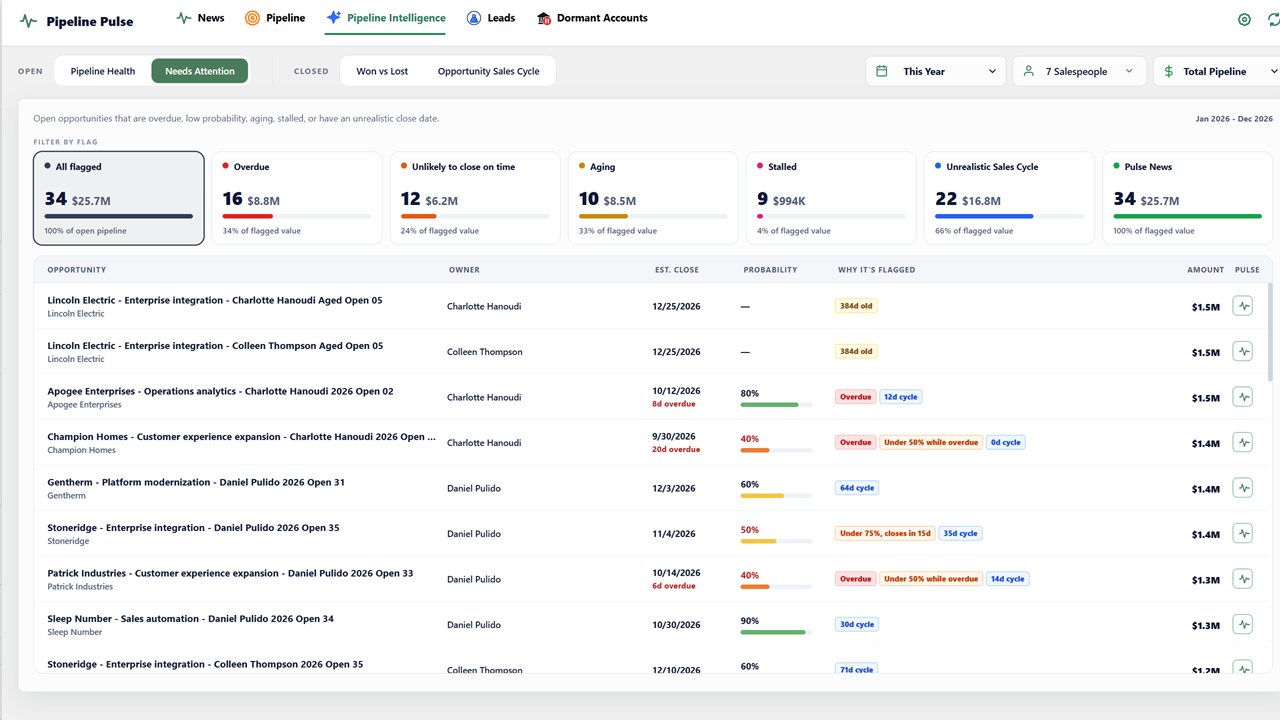Open Pulse icon on Sleep Number row

point(1243,625)
